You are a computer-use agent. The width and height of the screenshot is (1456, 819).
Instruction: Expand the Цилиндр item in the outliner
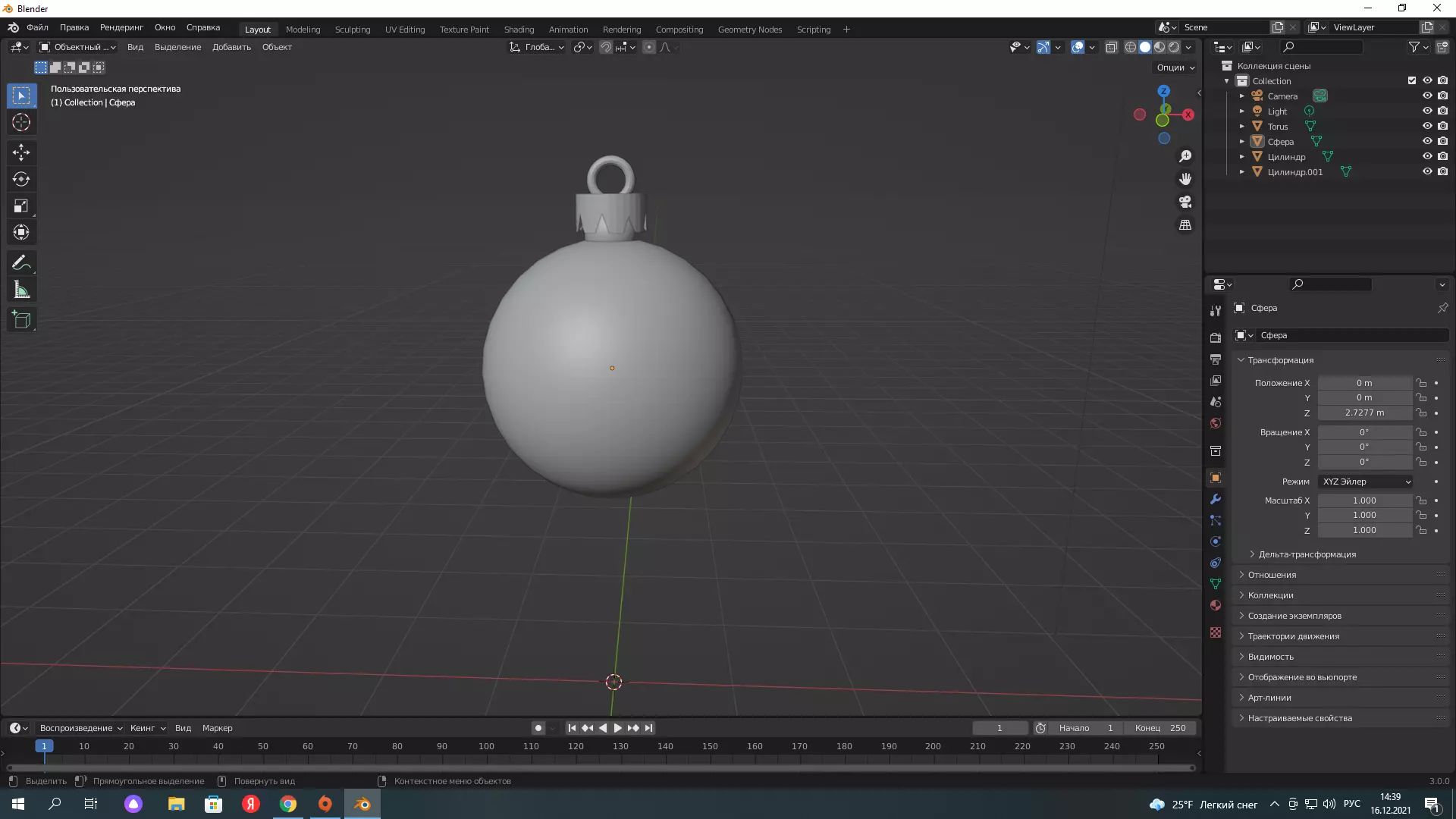(1241, 157)
